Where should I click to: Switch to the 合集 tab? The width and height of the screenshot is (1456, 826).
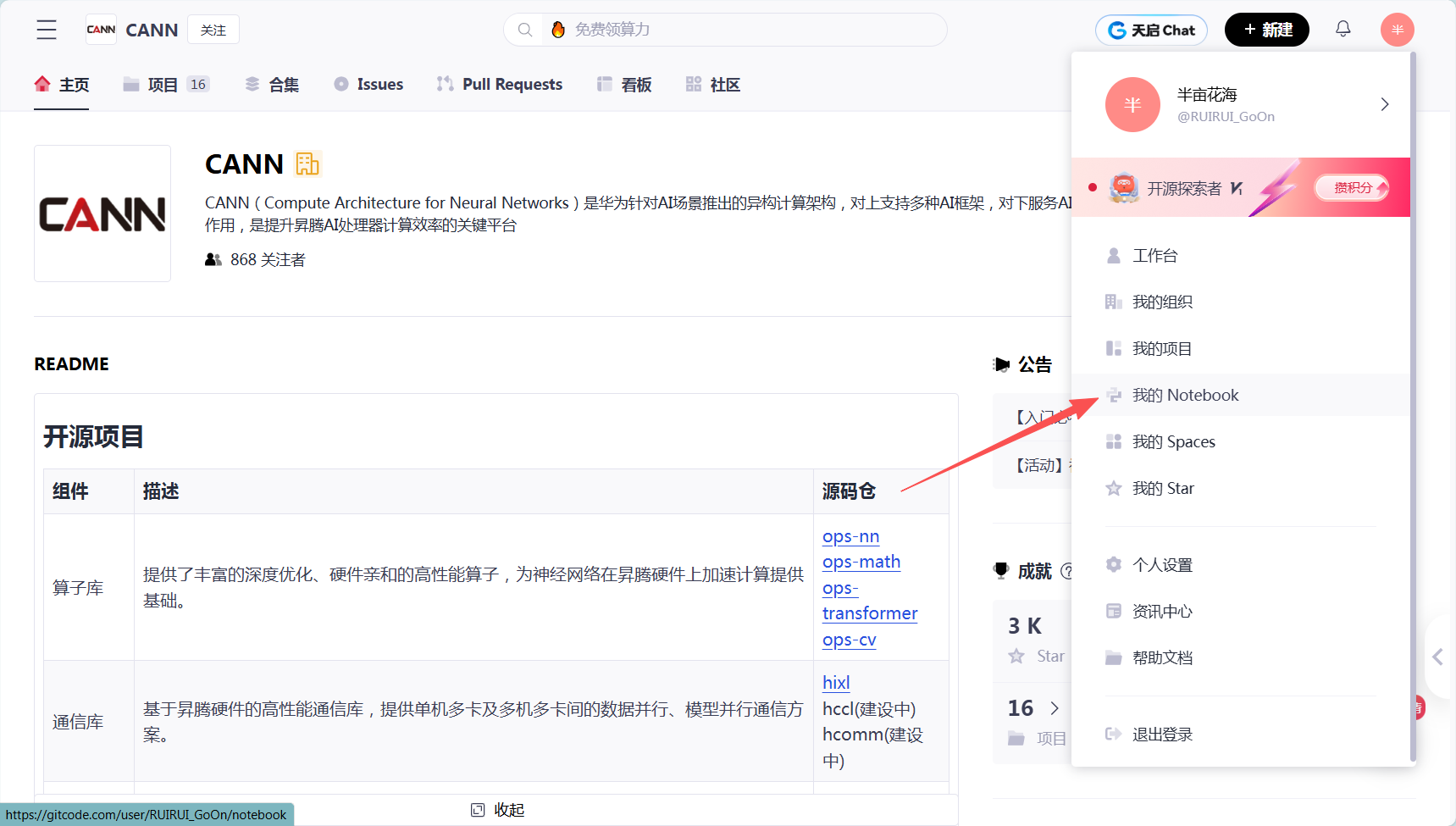click(272, 84)
